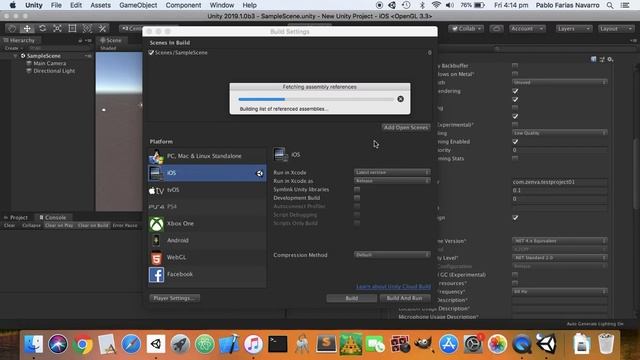Toggle the Stats checkbox in inspector
640x360 pixels.
coord(515,158)
